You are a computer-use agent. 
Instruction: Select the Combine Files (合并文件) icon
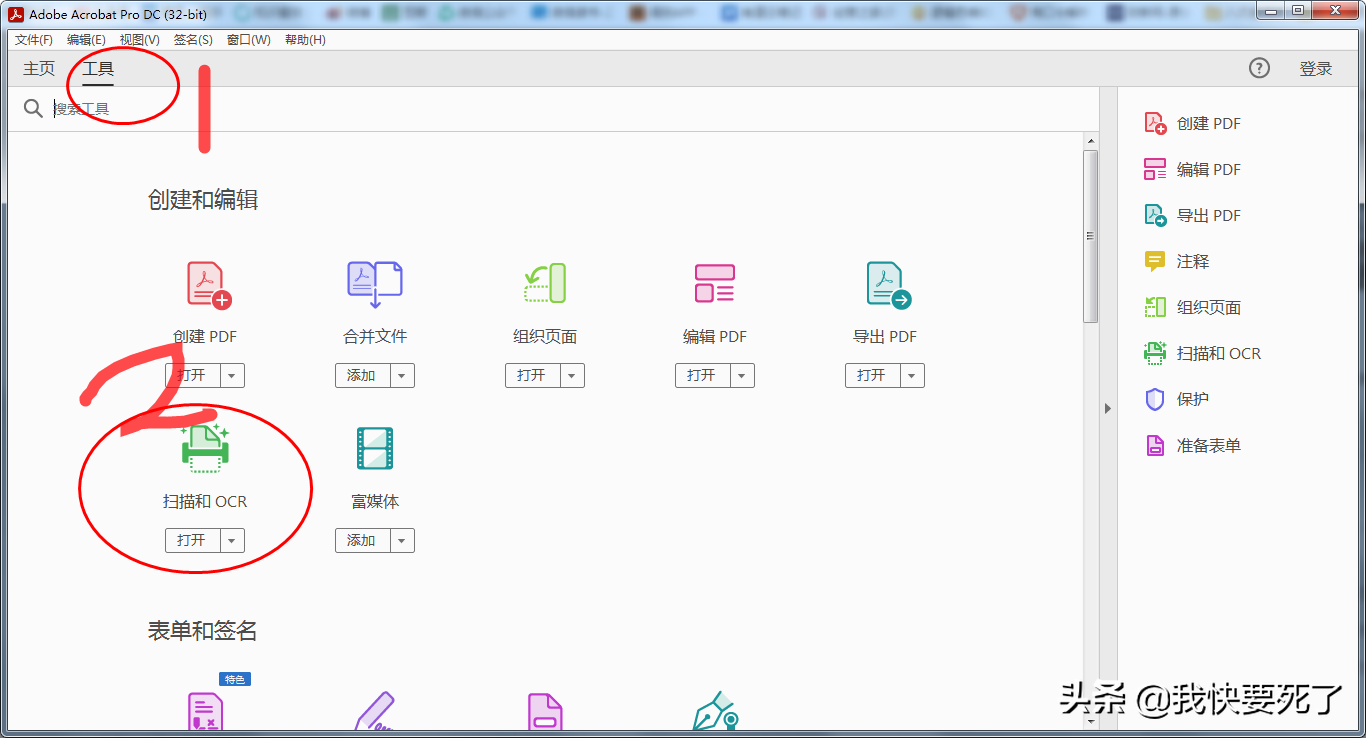pyautogui.click(x=375, y=284)
